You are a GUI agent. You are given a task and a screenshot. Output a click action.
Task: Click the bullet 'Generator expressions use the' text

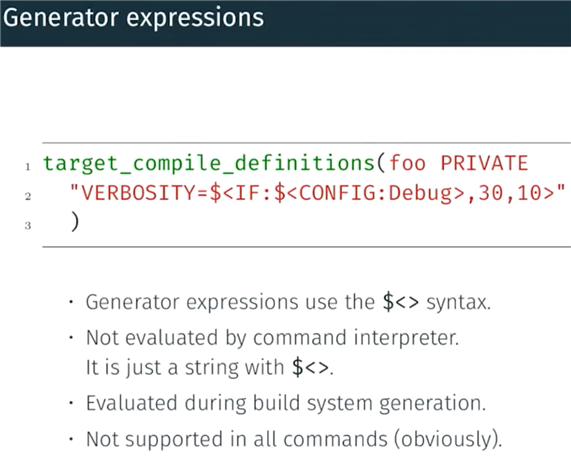pyautogui.click(x=230, y=302)
